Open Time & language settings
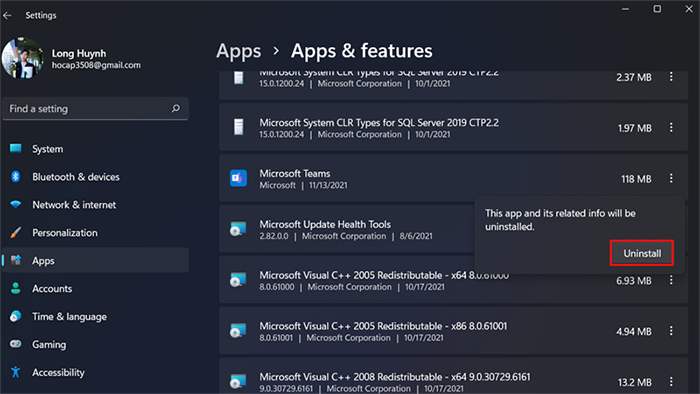The height and width of the screenshot is (394, 700). click(95, 316)
